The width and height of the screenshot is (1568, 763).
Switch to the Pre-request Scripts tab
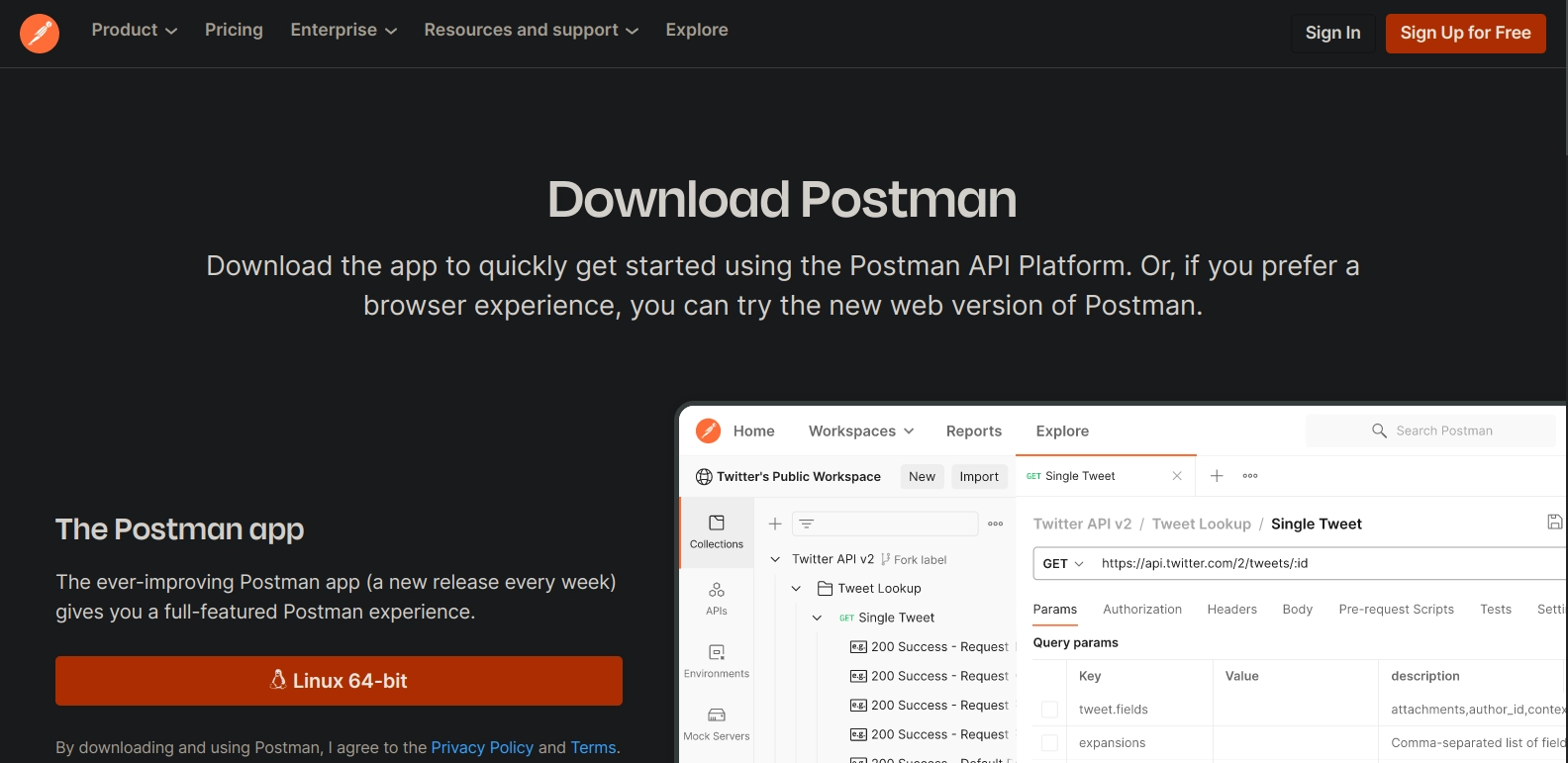tap(1396, 610)
